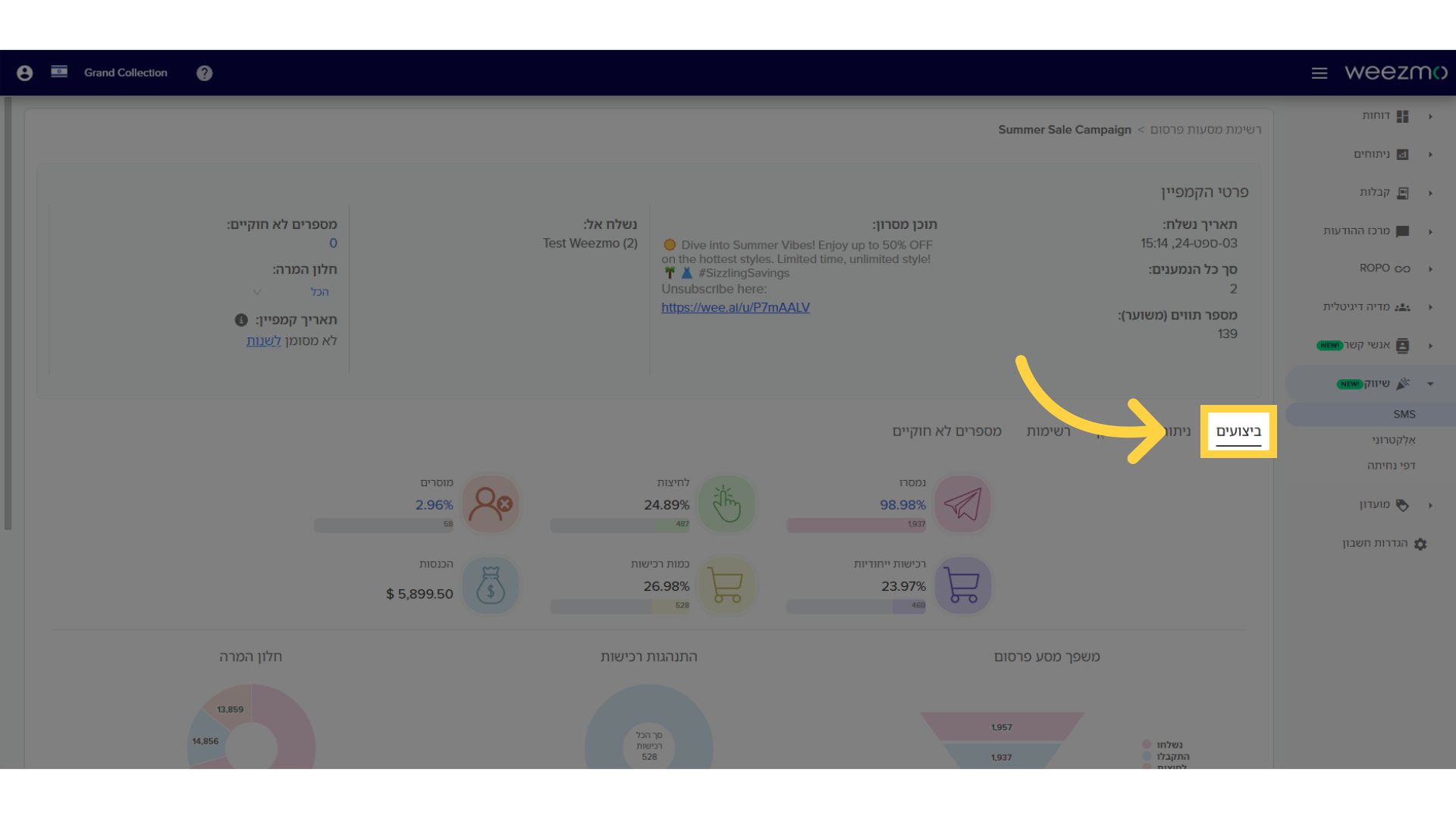Image resolution: width=1456 pixels, height=819 pixels.
Task: Click the $ 5,899.50 revenue value
Action: click(x=419, y=595)
